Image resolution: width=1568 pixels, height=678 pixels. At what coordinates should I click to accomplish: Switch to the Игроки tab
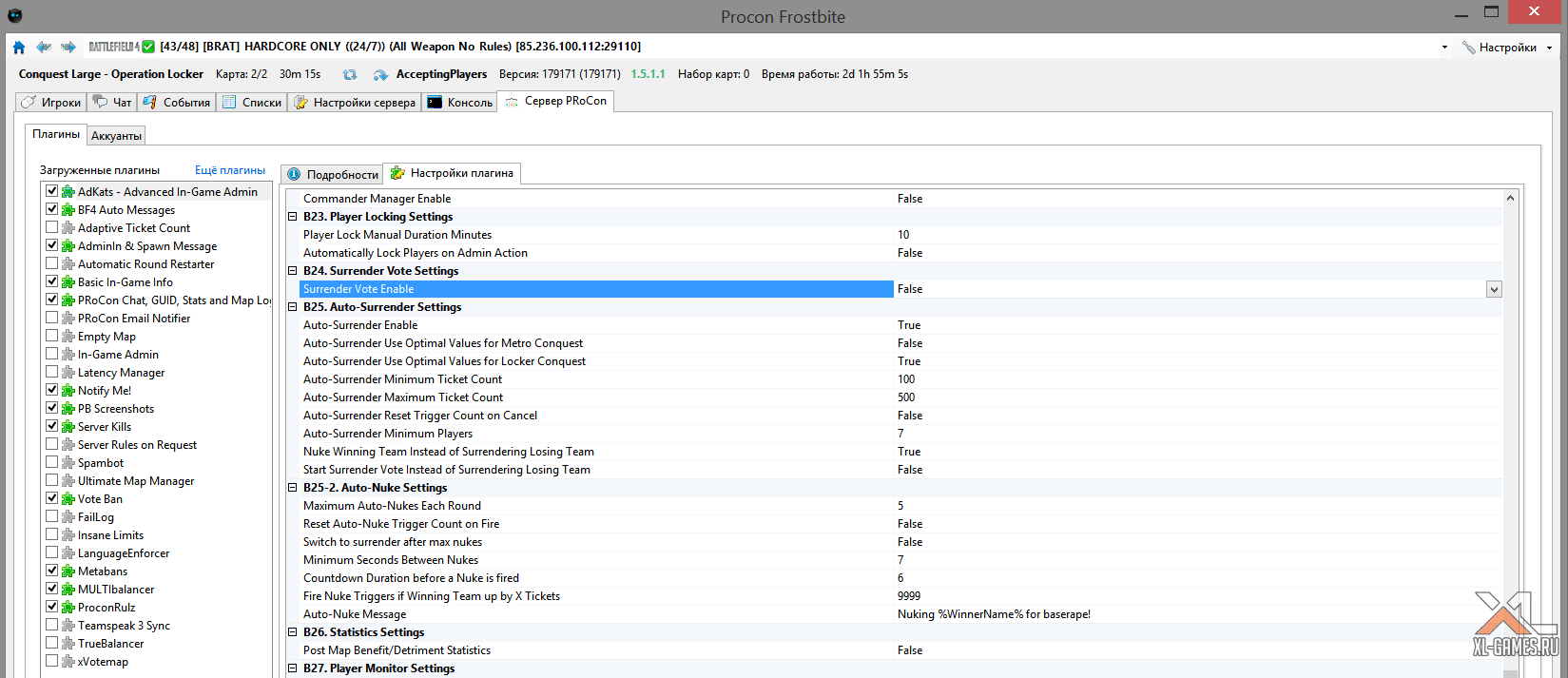click(x=52, y=102)
